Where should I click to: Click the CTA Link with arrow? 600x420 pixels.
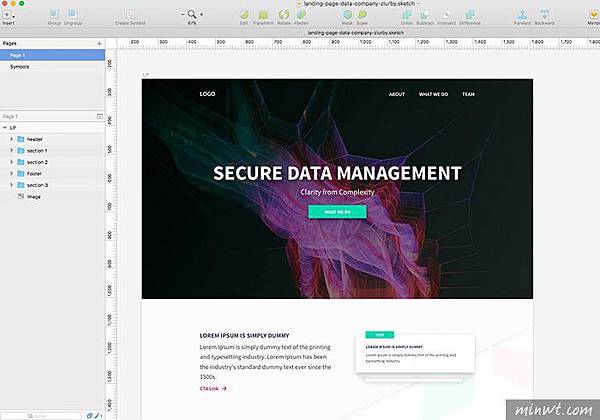pyautogui.click(x=213, y=389)
